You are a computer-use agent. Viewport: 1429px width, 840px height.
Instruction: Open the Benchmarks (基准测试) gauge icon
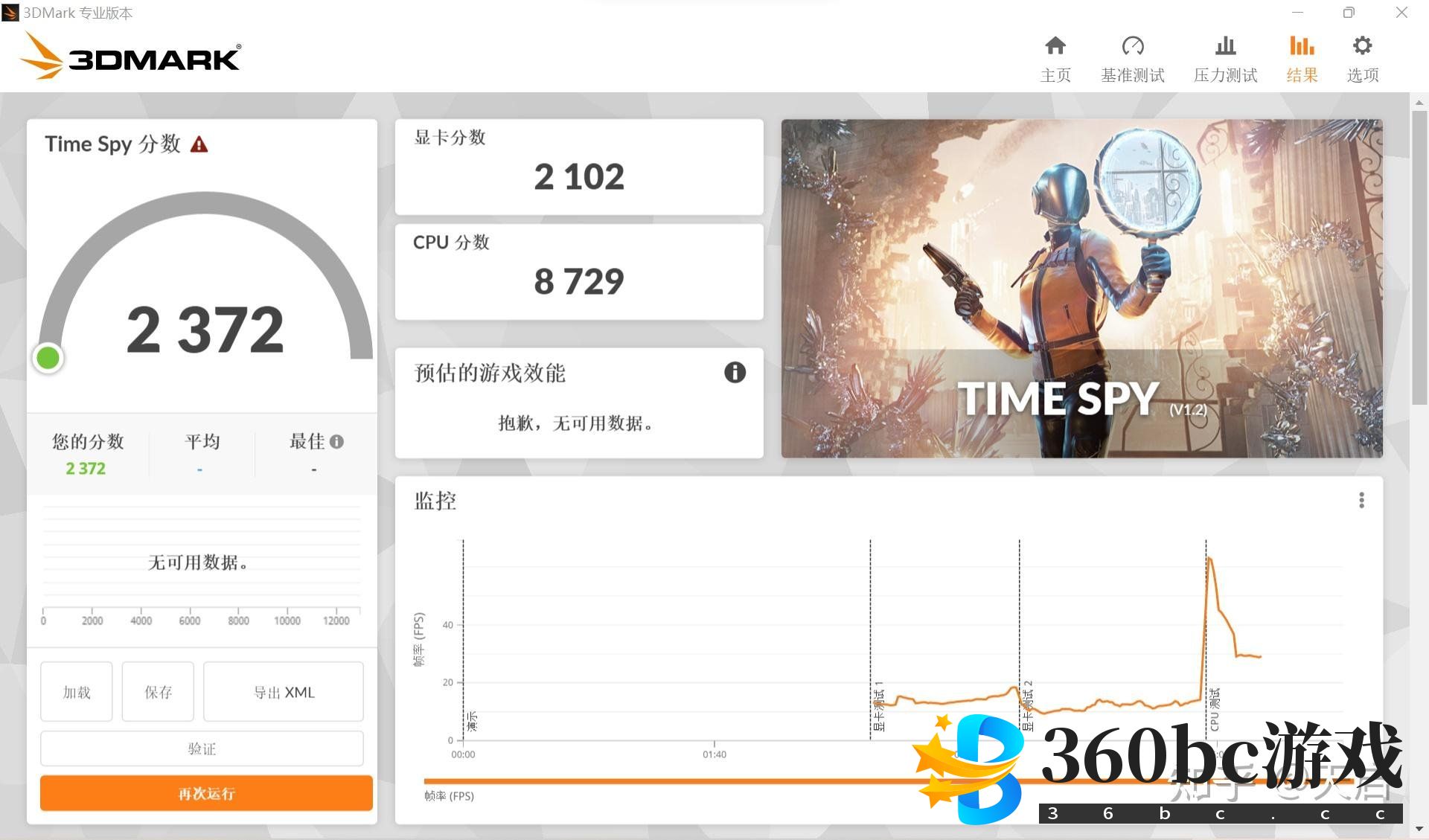[x=1132, y=46]
